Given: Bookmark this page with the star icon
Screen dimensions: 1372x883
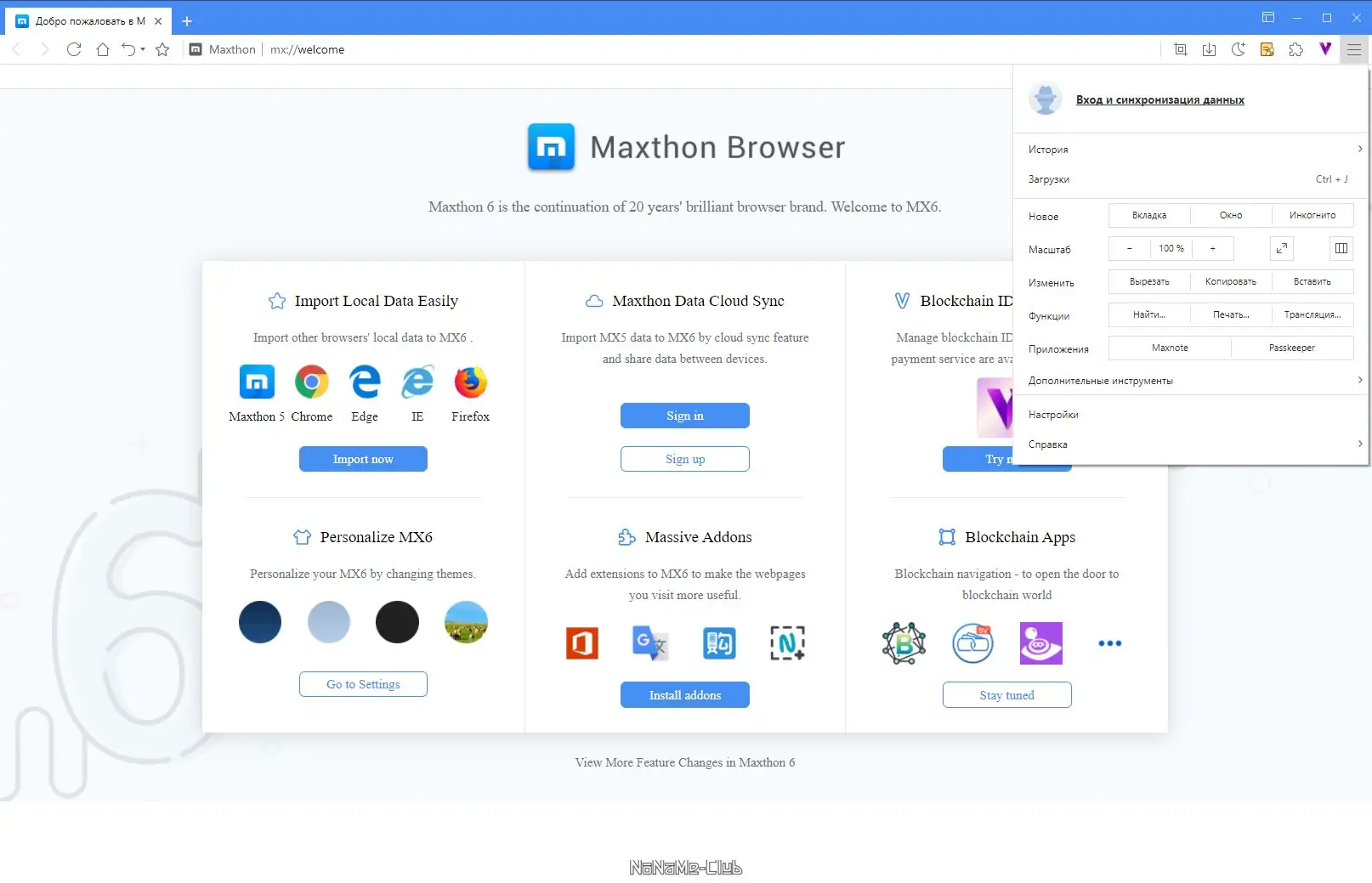Looking at the screenshot, I should point(162,49).
